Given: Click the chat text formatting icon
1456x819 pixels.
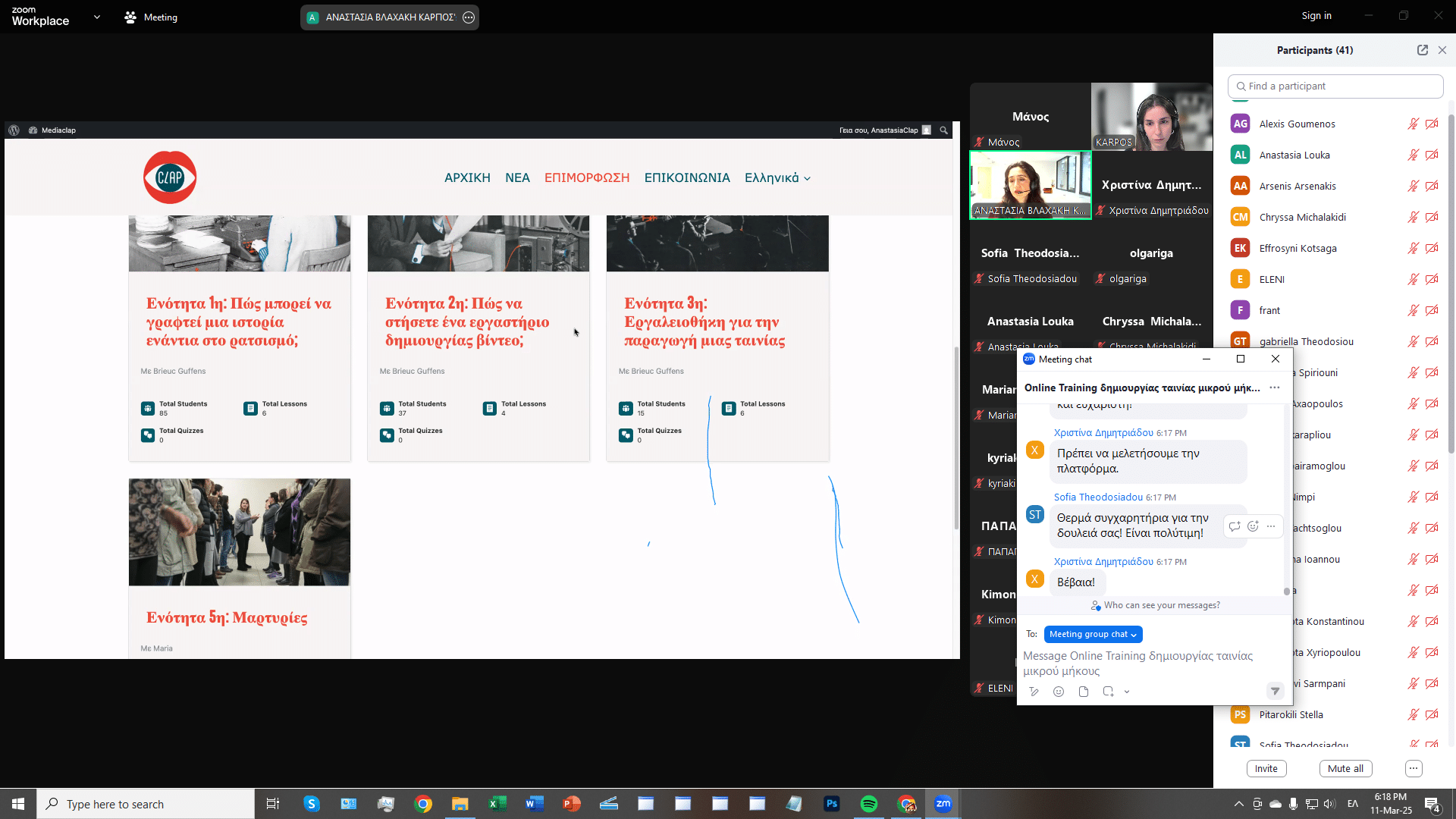Looking at the screenshot, I should 1034,692.
